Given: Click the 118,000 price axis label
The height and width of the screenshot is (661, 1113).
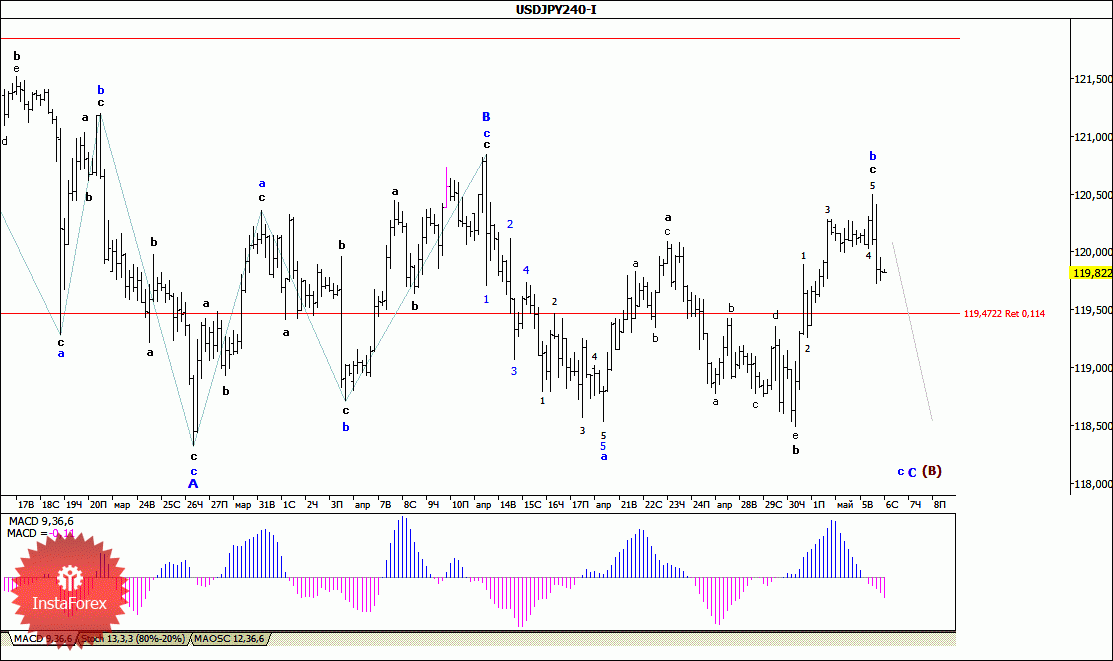Looking at the screenshot, I should 1092,484.
